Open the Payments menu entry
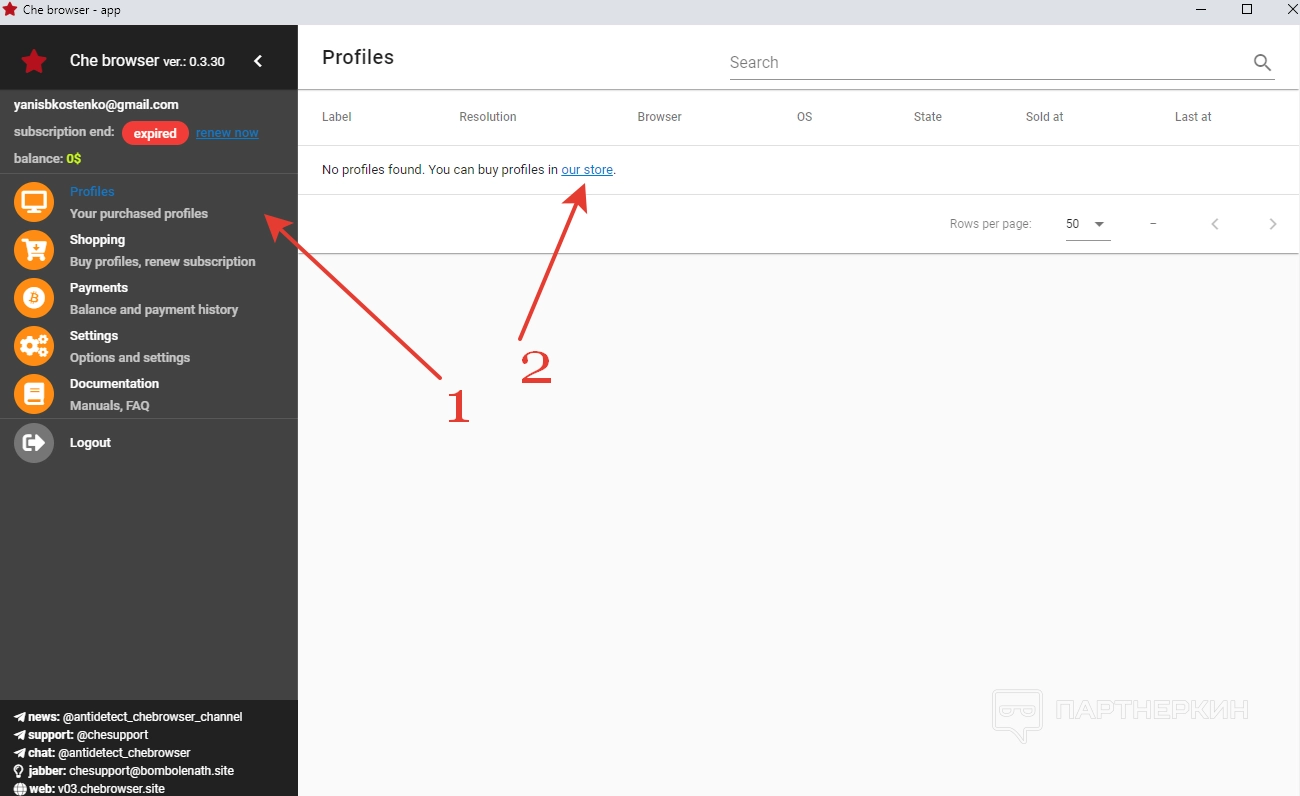The image size is (1300, 796). point(99,288)
